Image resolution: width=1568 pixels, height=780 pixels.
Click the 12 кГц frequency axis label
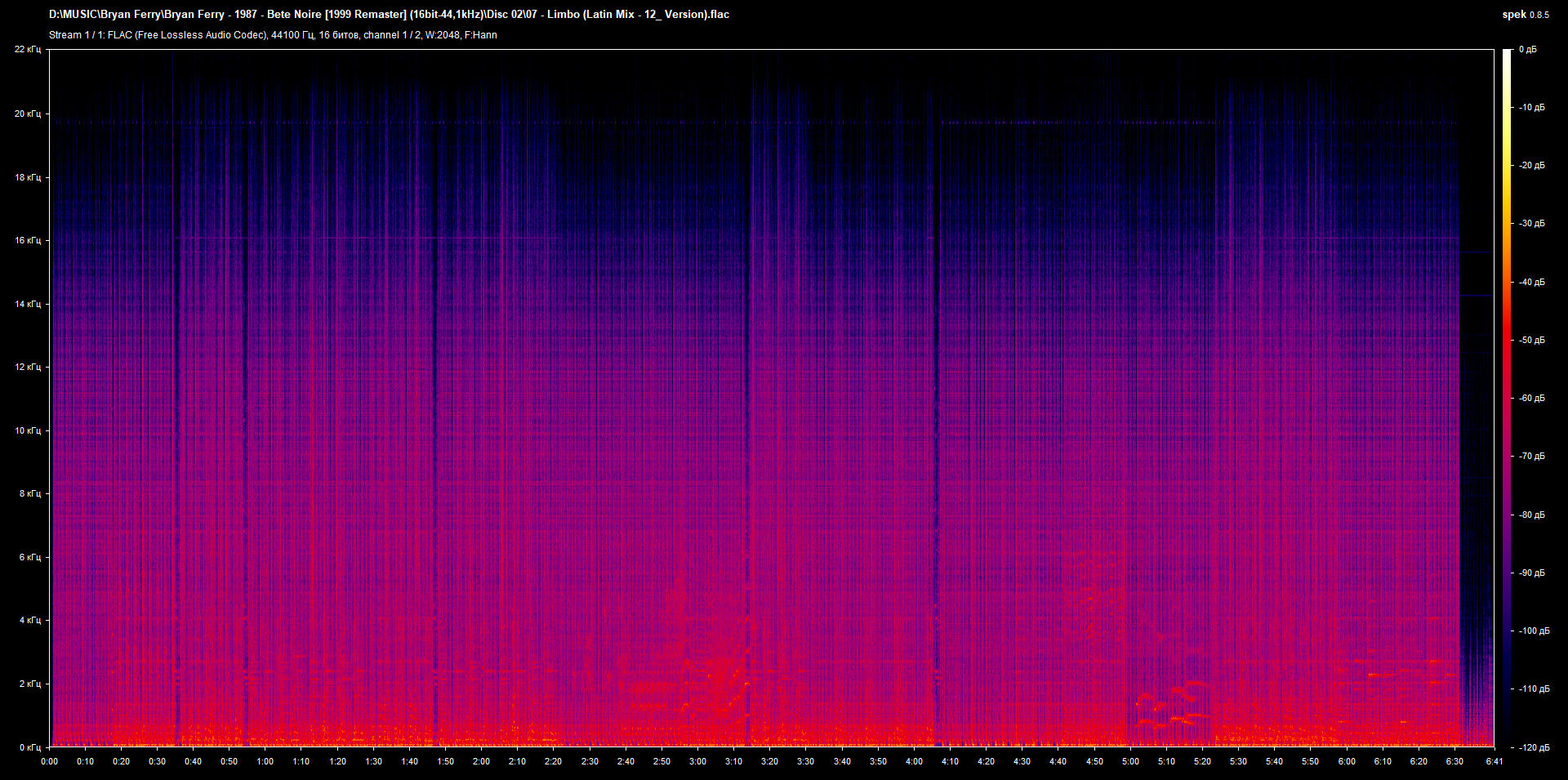tap(28, 367)
